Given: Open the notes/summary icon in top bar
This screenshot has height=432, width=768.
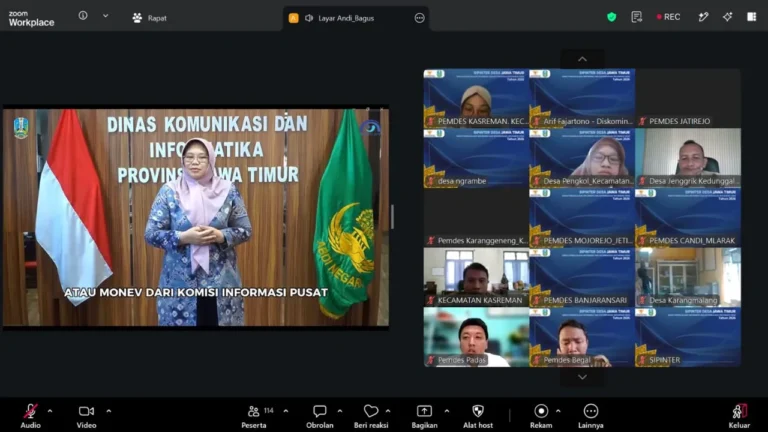Looking at the screenshot, I should point(636,17).
